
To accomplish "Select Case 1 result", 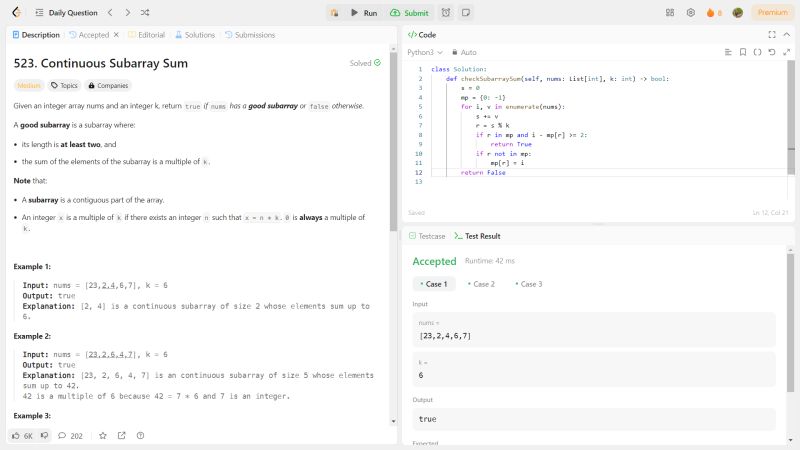I will point(433,284).
